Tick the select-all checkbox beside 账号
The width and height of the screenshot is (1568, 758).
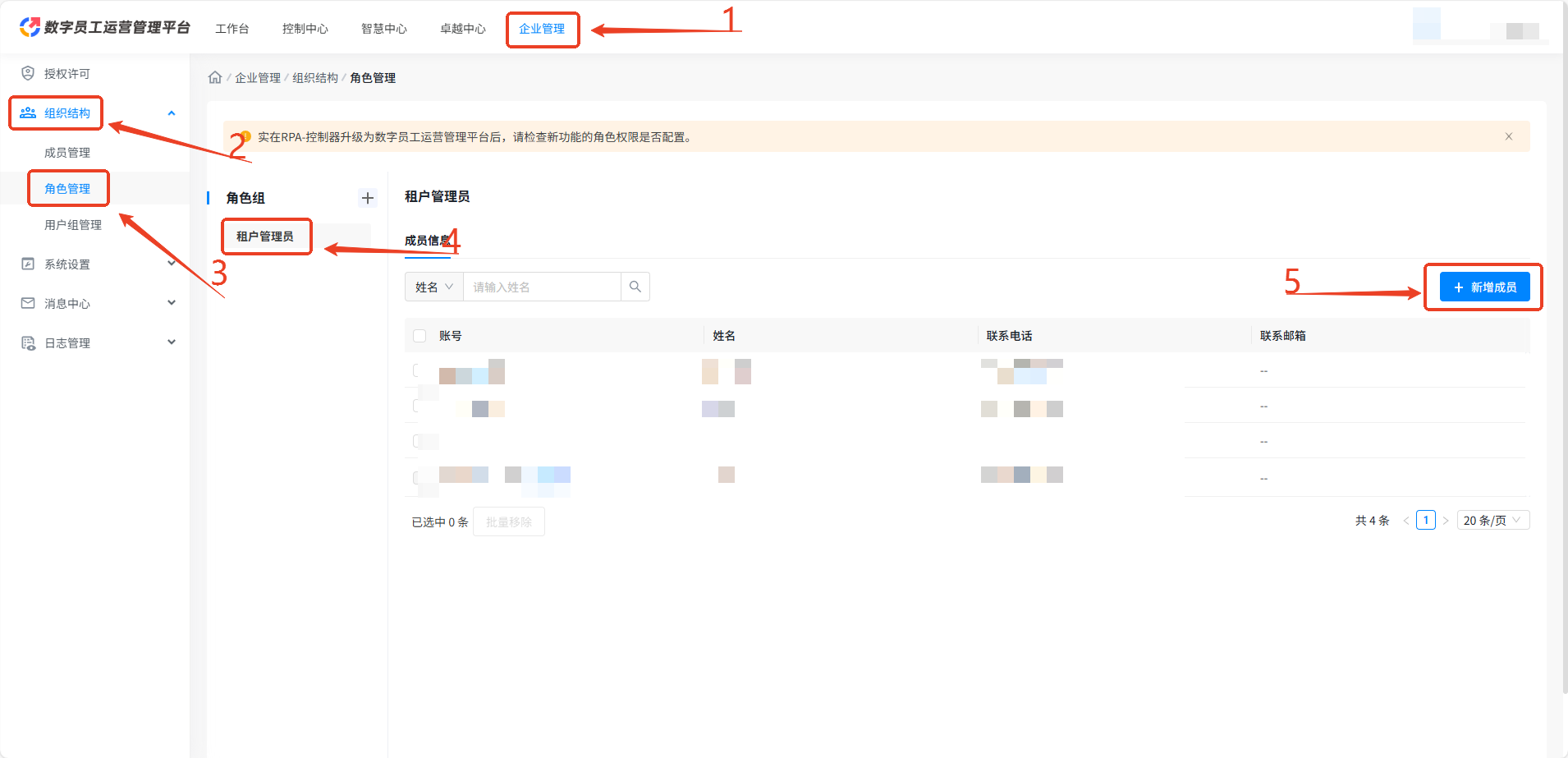click(420, 336)
